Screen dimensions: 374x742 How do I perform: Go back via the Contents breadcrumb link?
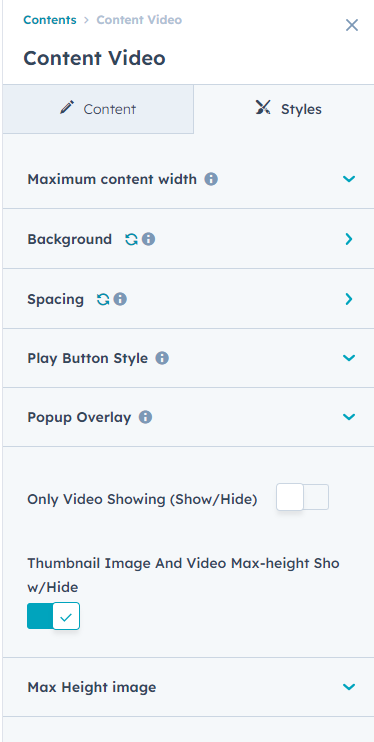point(50,20)
